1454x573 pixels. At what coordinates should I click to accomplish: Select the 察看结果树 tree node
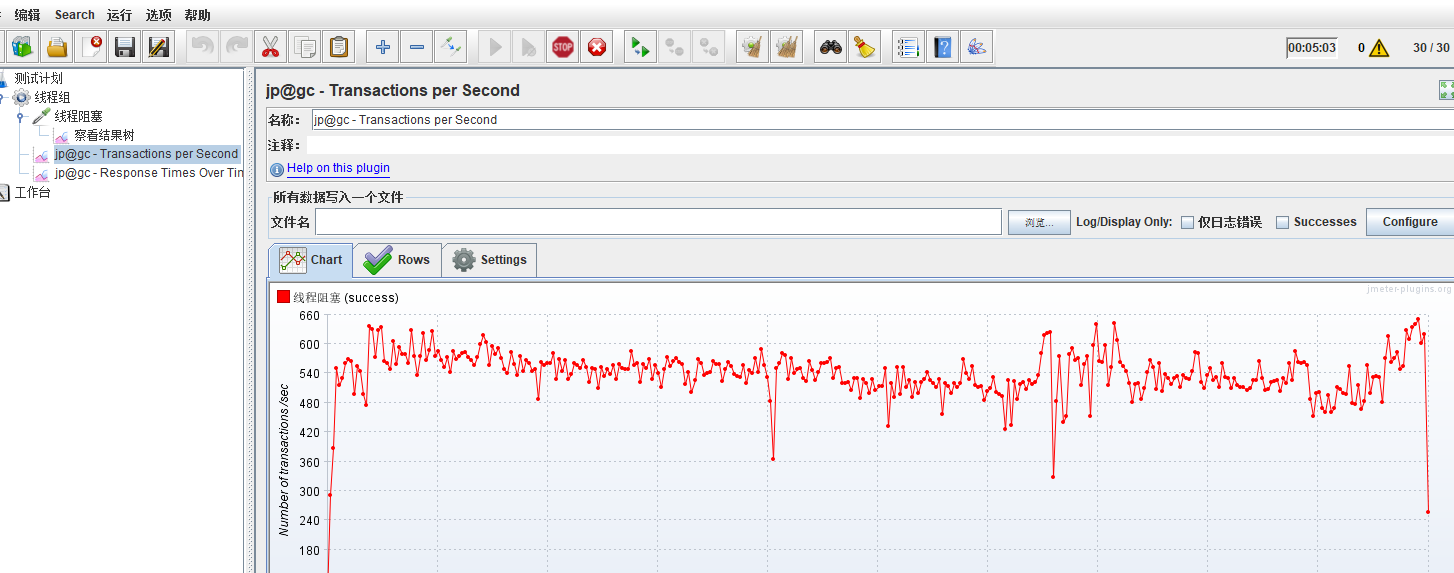(104, 135)
